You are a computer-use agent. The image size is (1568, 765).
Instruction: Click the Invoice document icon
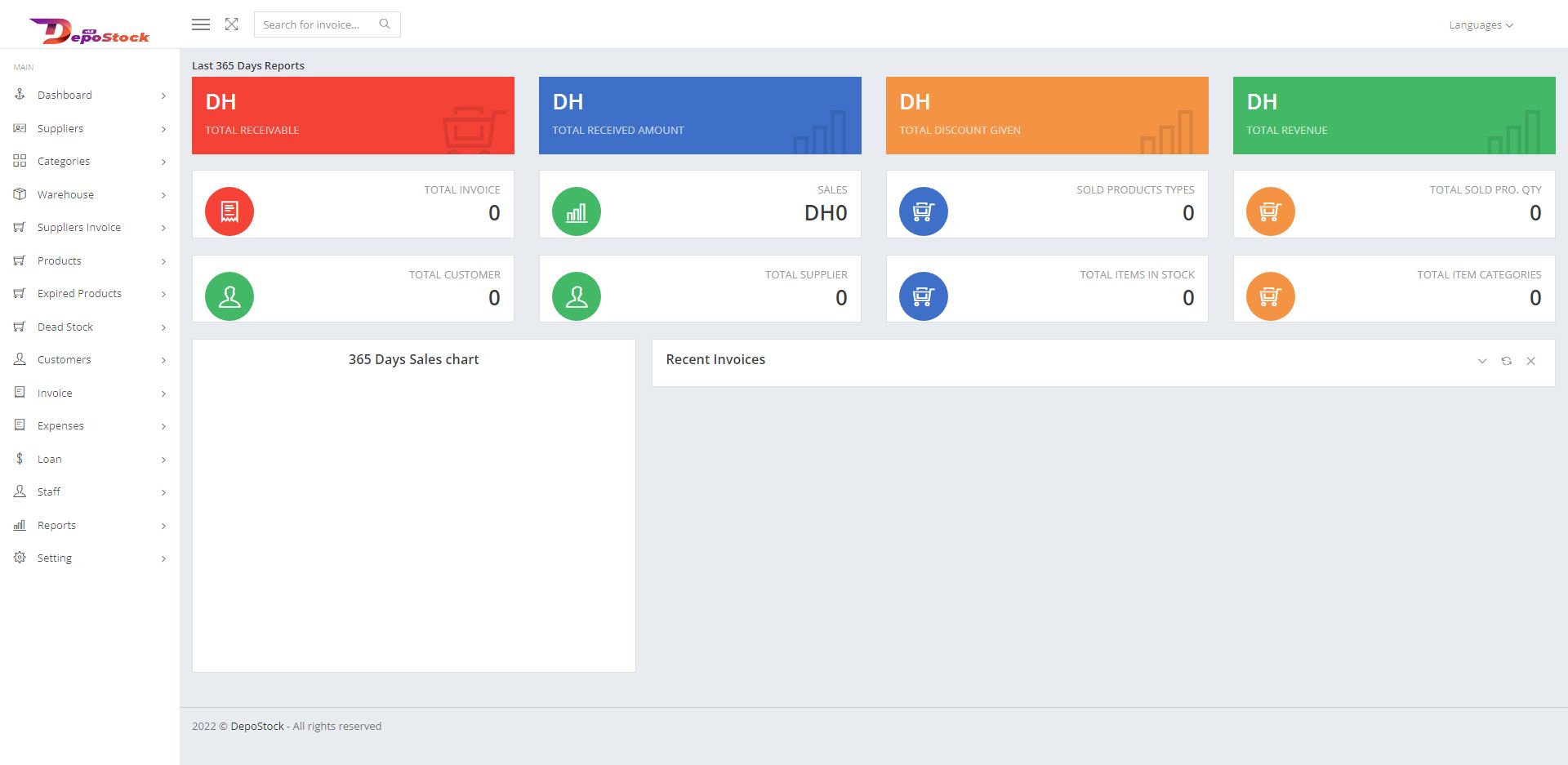tap(20, 393)
